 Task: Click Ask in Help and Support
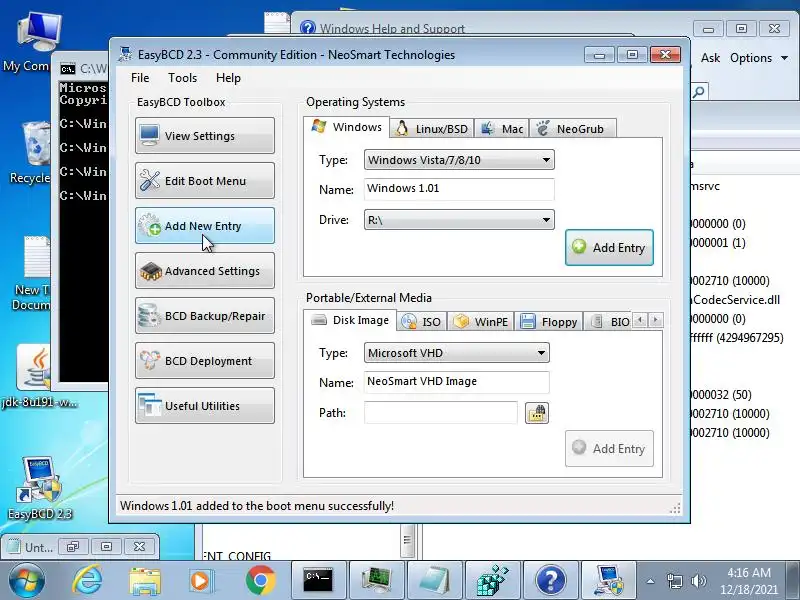point(710,58)
